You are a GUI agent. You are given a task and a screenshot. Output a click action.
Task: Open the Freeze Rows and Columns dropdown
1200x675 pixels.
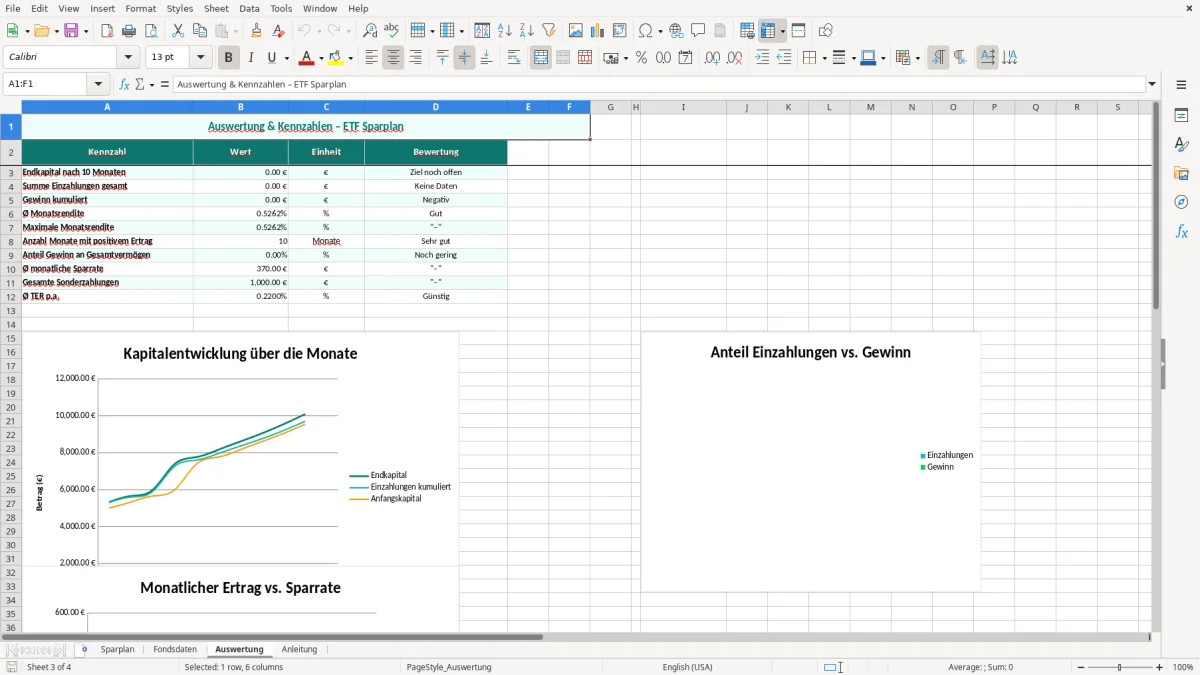tap(782, 31)
